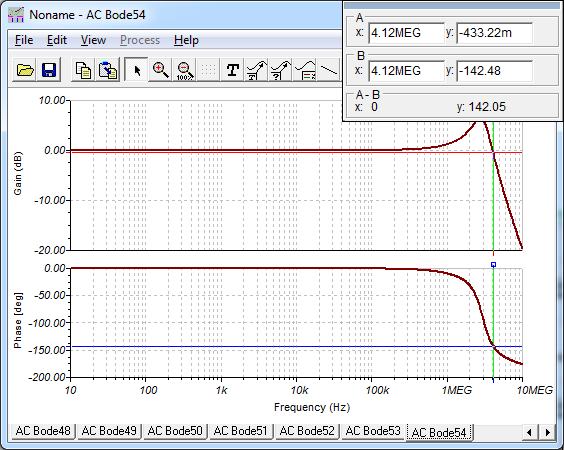Switch to the AC Bode52 tab
Viewport: 564px width, 450px height.
307,431
